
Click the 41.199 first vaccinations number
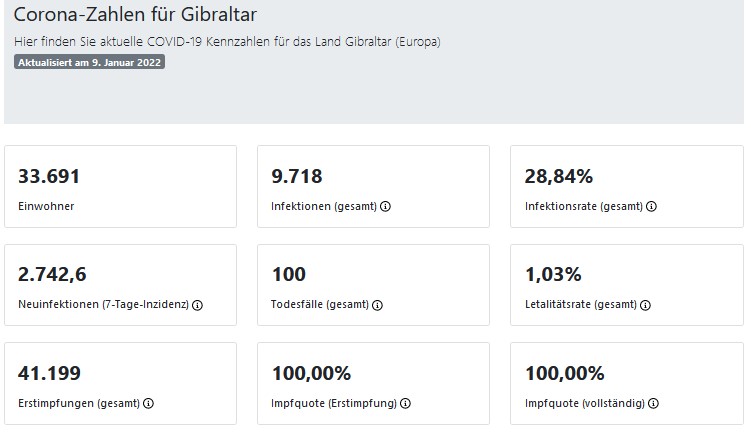tap(50, 373)
